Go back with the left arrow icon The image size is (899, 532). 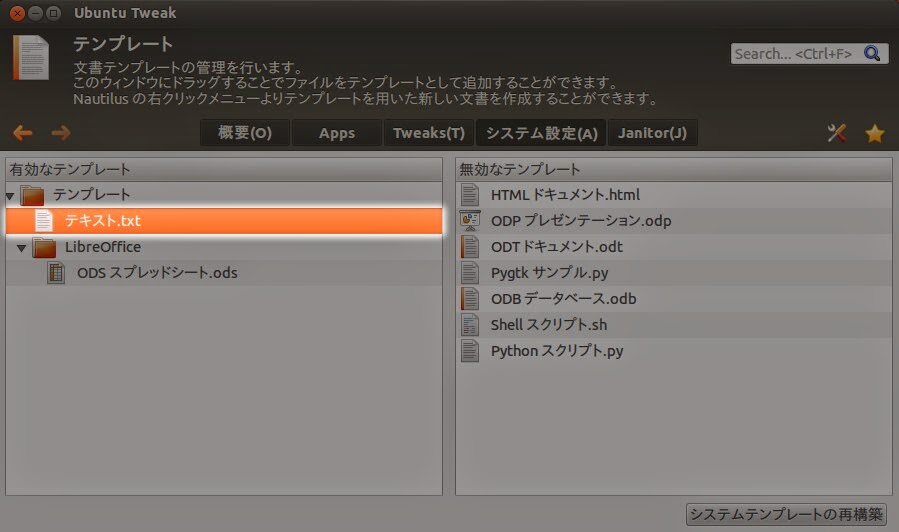coord(22,133)
